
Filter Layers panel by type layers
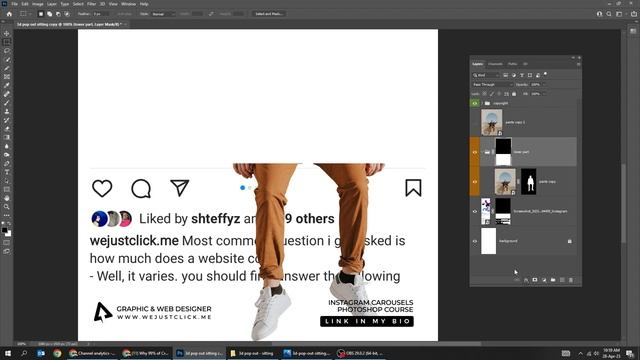[522, 75]
